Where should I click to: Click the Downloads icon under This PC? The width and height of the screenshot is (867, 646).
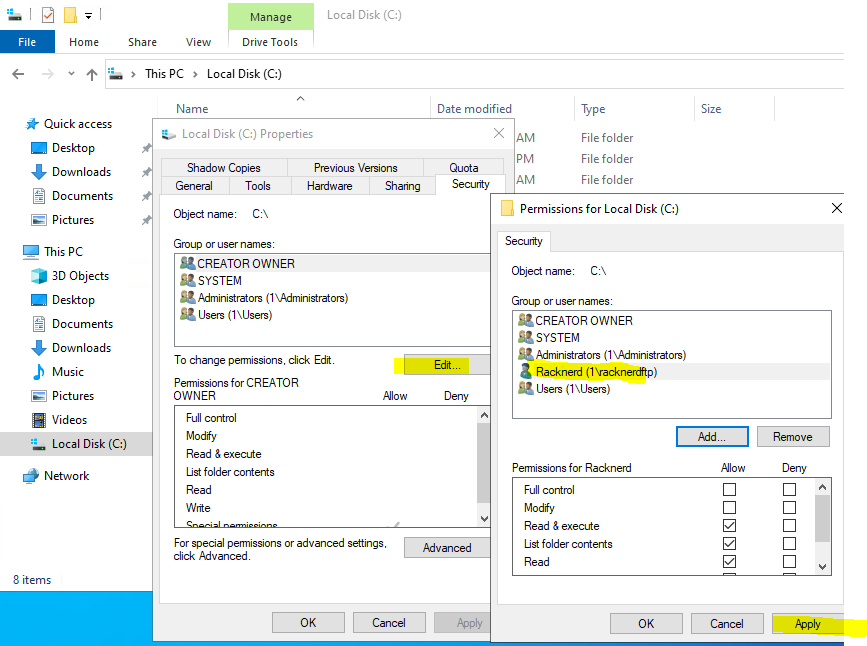tap(39, 348)
